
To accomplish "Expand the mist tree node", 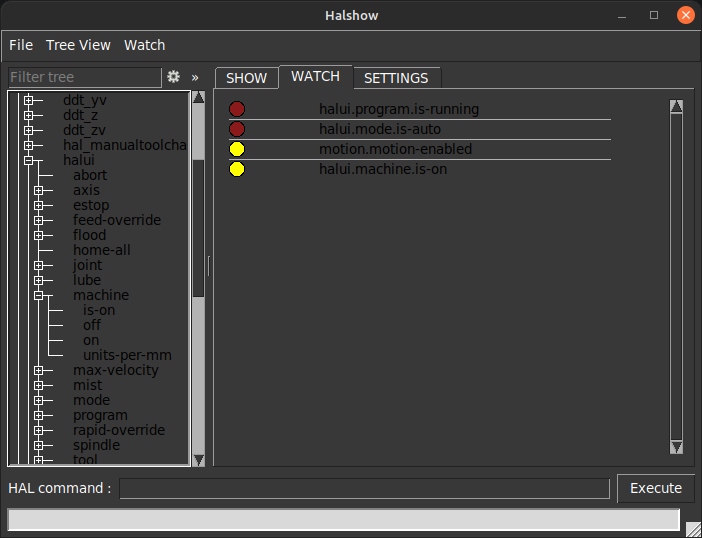I will (39, 385).
